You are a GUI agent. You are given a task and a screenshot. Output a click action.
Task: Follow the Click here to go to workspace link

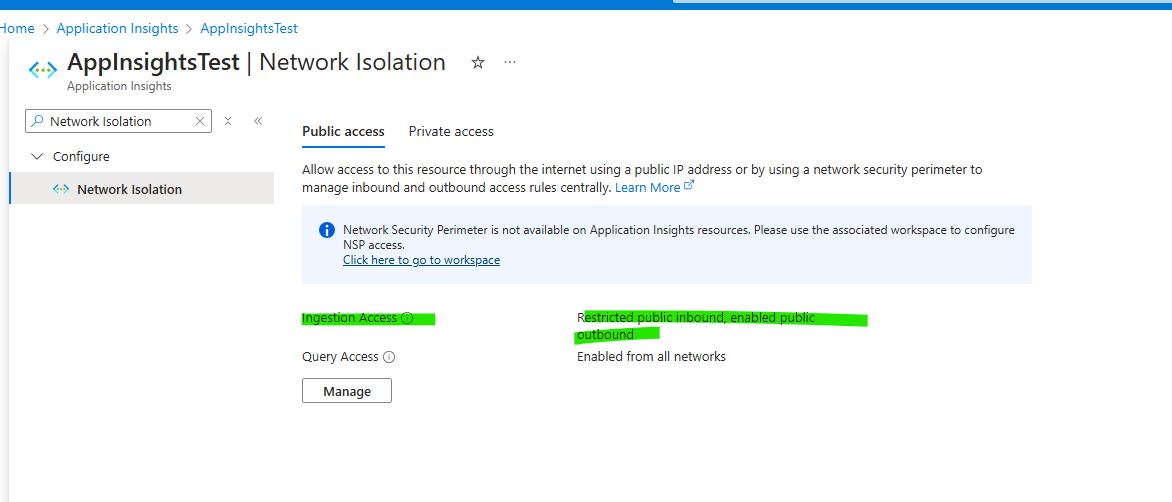point(421,260)
